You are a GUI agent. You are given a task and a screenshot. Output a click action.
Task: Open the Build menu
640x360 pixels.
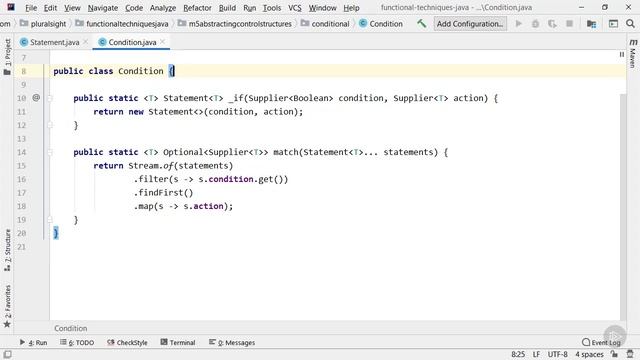click(x=227, y=8)
